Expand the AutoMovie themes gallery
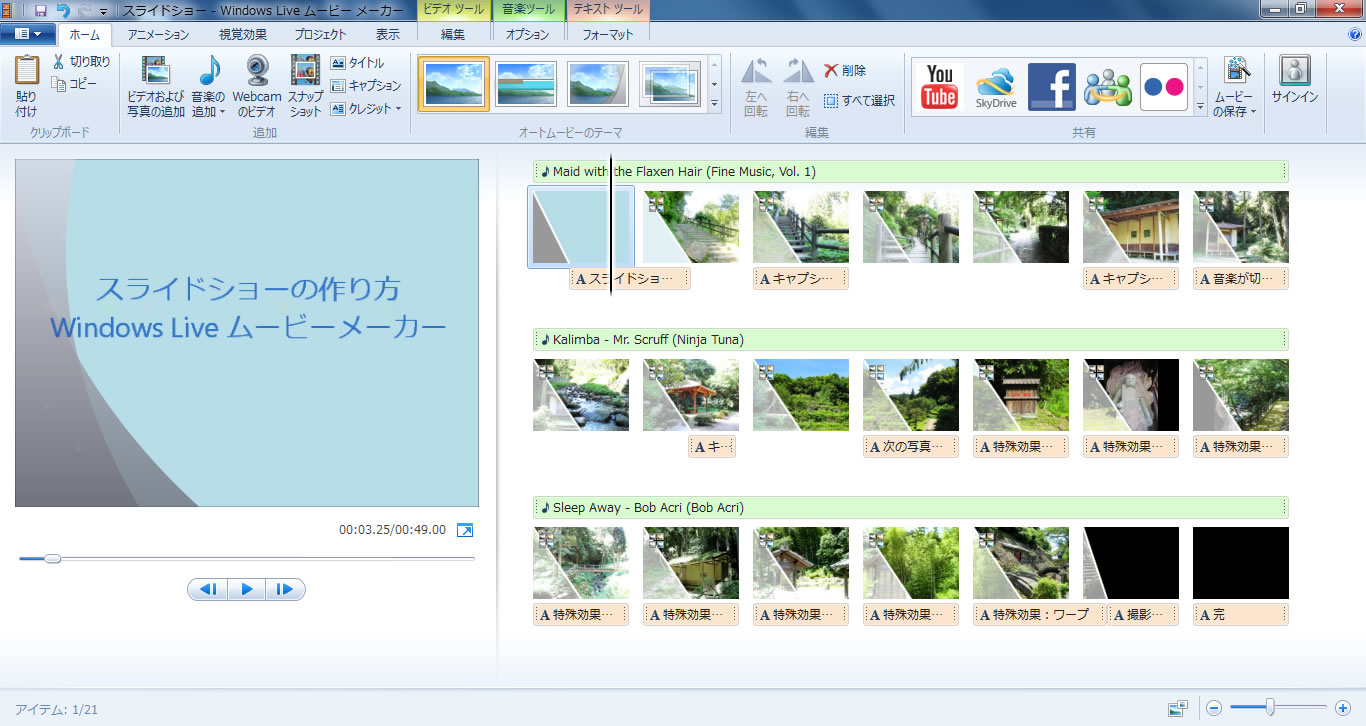The width and height of the screenshot is (1366, 726). click(x=714, y=104)
